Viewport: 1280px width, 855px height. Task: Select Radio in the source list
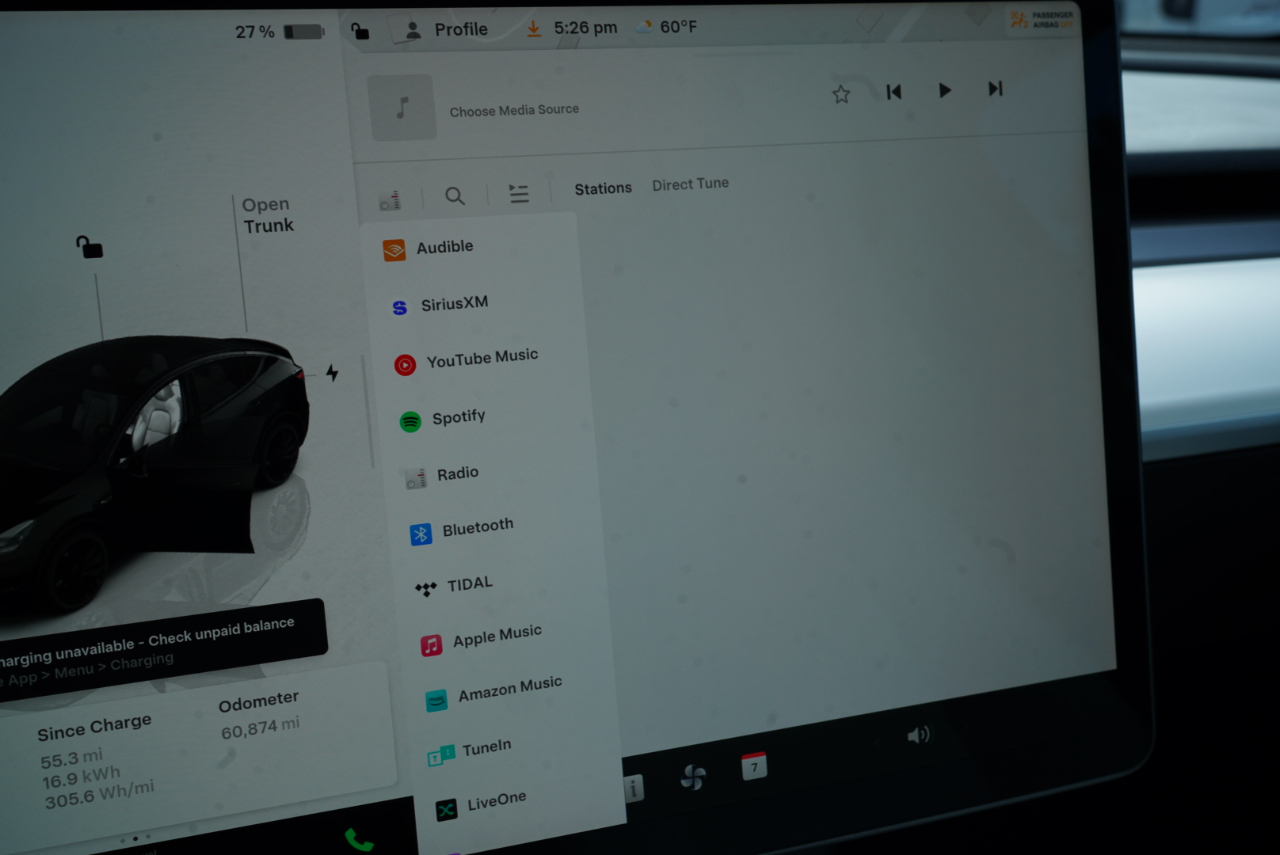(x=442, y=475)
